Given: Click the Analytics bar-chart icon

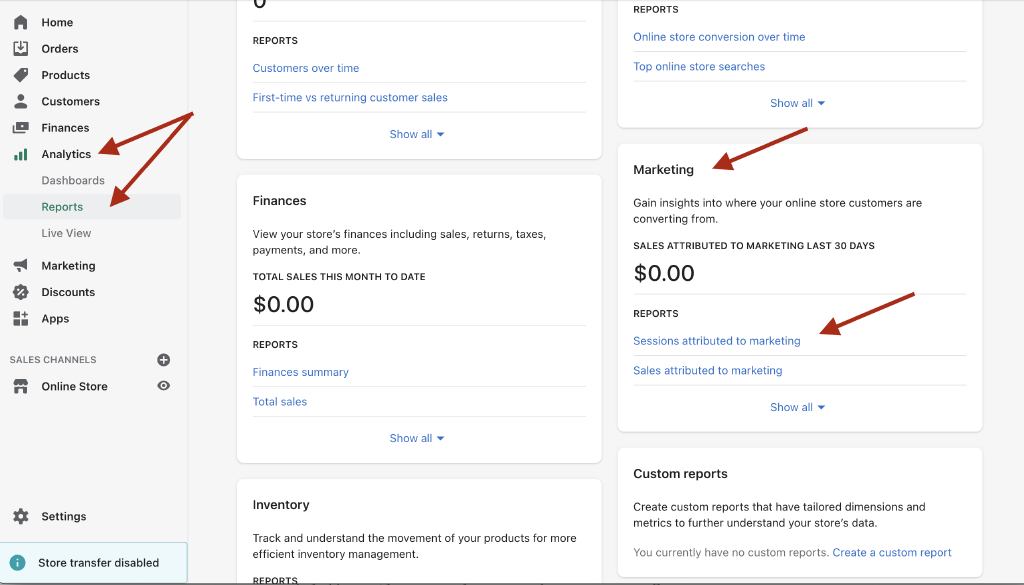Looking at the screenshot, I should pos(22,154).
